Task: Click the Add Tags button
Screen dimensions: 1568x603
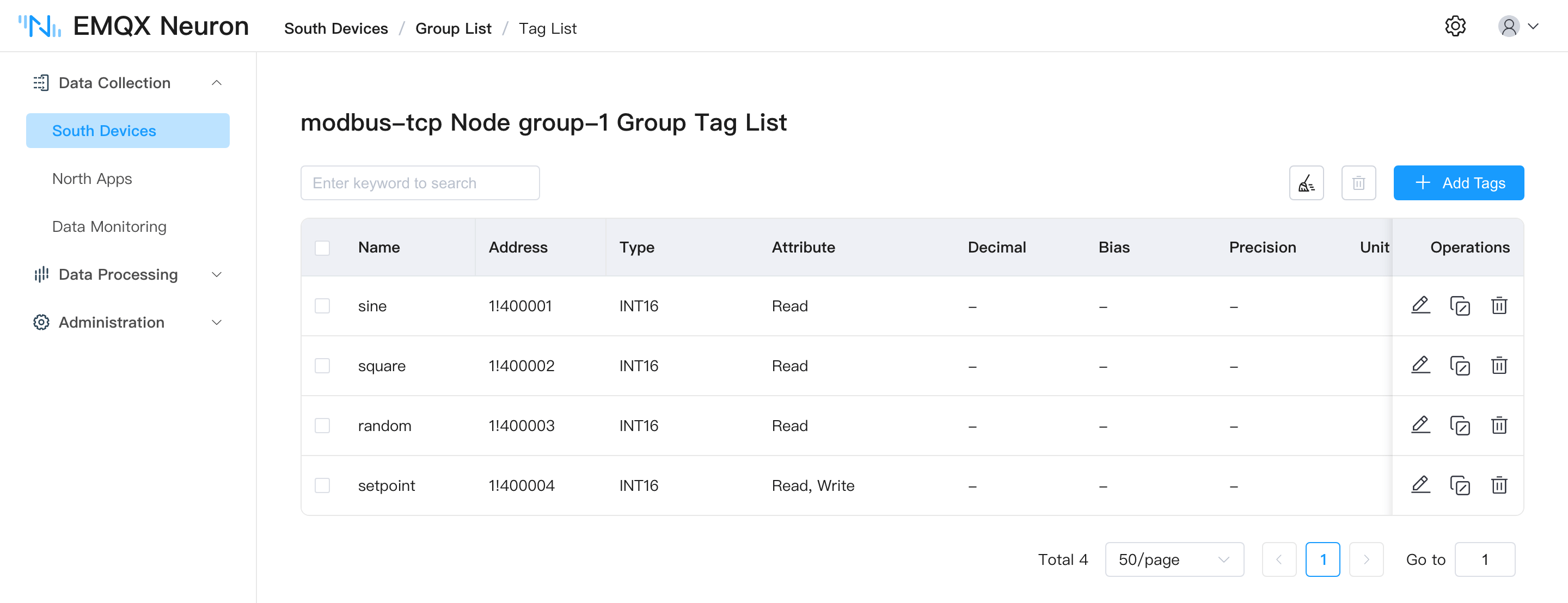Action: 1459,182
